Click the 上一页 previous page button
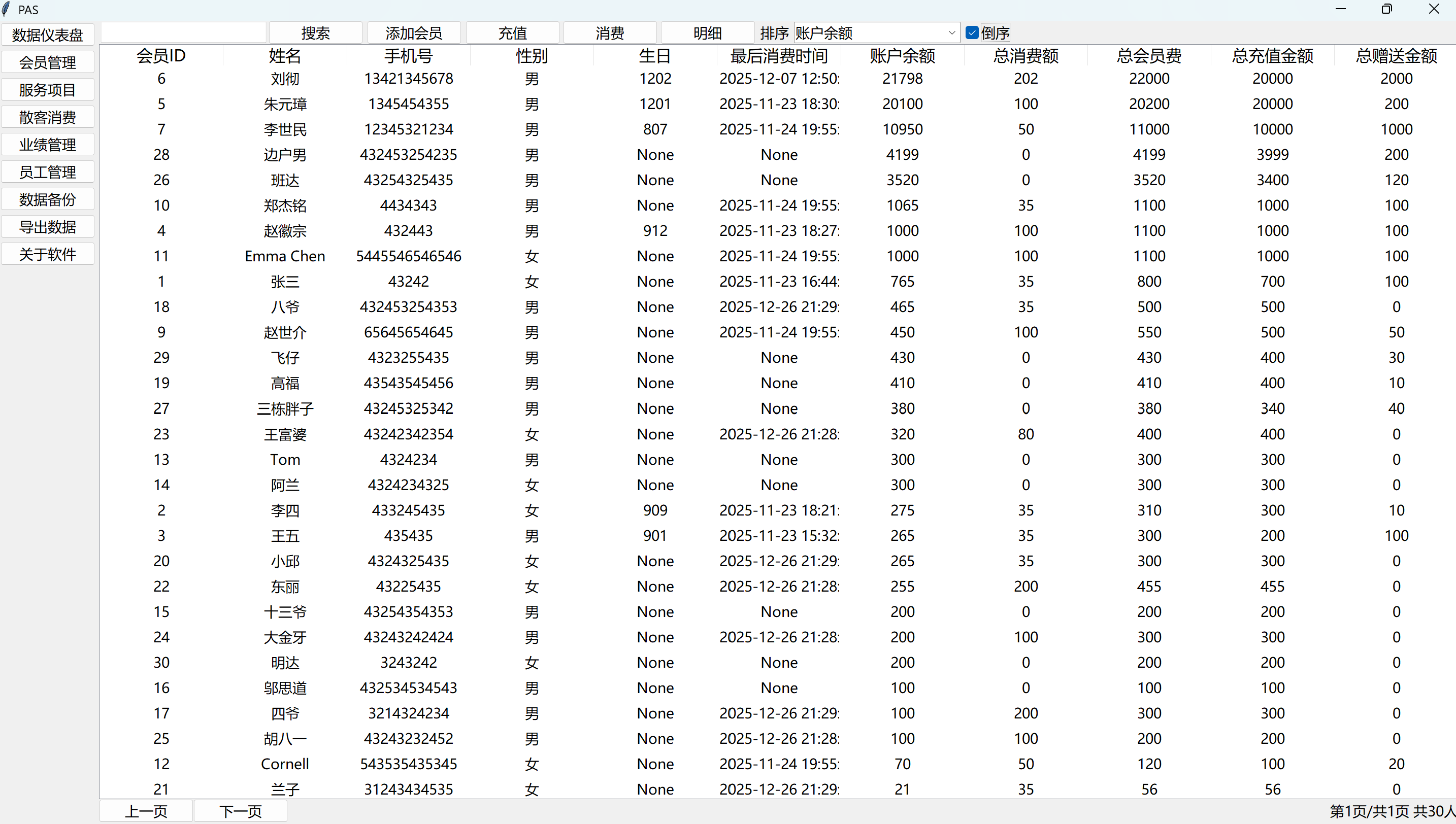The image size is (1456, 824). pos(147,811)
